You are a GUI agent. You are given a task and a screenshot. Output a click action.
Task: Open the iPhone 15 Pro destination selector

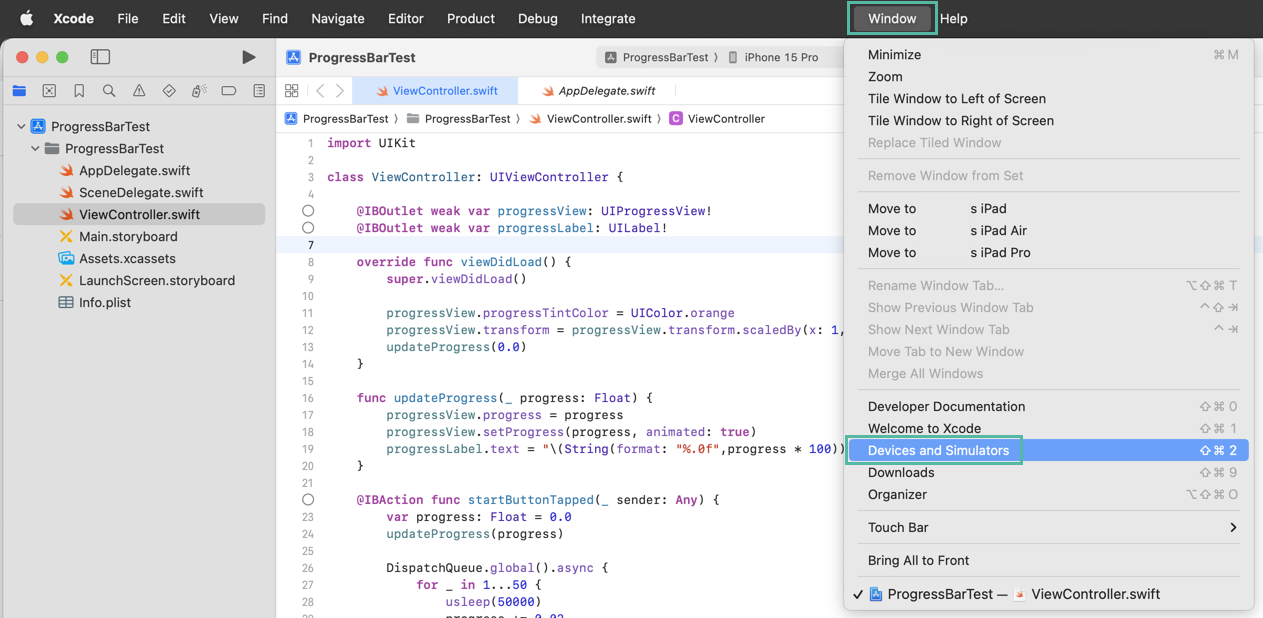pos(773,57)
